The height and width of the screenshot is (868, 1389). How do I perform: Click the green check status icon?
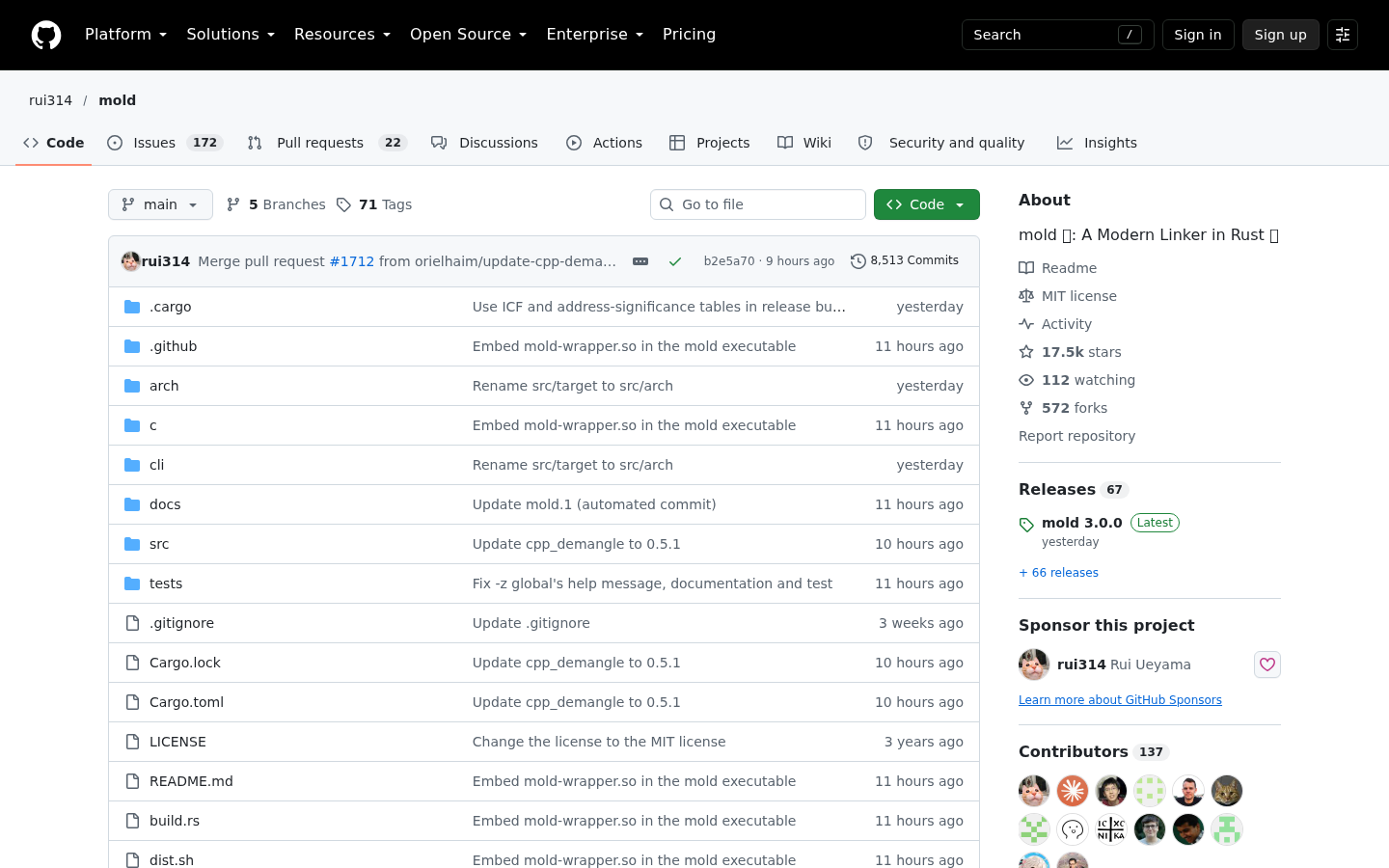coord(675,261)
